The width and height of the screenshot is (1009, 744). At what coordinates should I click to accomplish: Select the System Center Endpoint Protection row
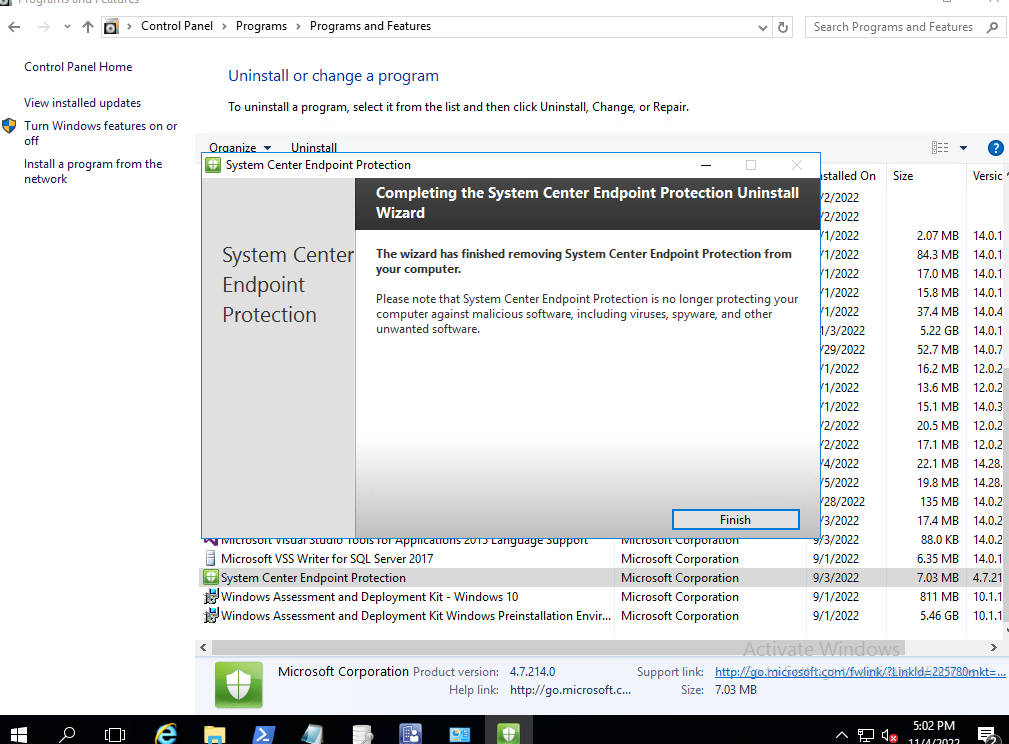tap(602, 577)
